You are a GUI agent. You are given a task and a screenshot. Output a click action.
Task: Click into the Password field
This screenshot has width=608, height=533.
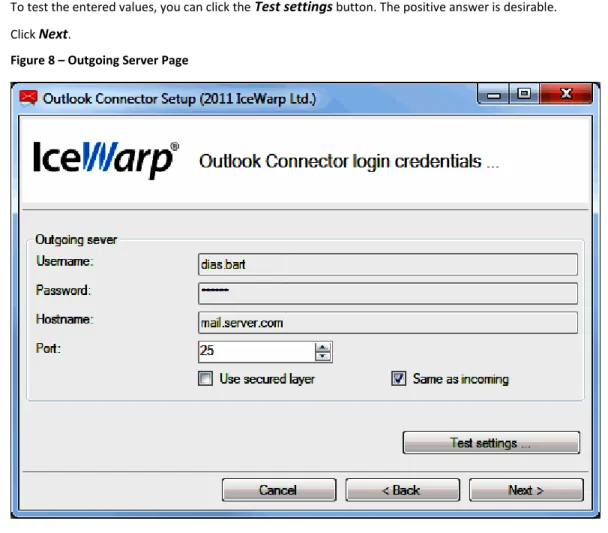click(x=388, y=293)
